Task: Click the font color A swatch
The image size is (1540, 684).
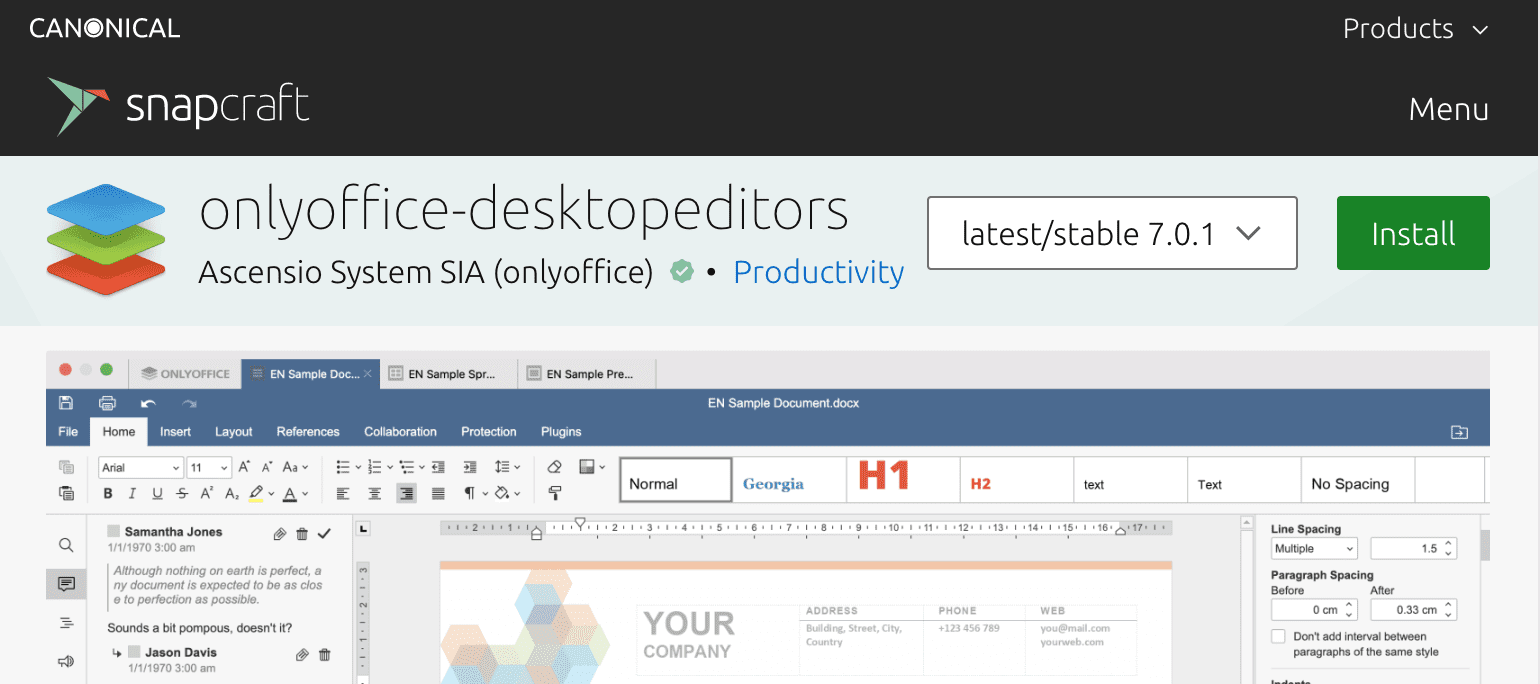Action: click(x=289, y=493)
